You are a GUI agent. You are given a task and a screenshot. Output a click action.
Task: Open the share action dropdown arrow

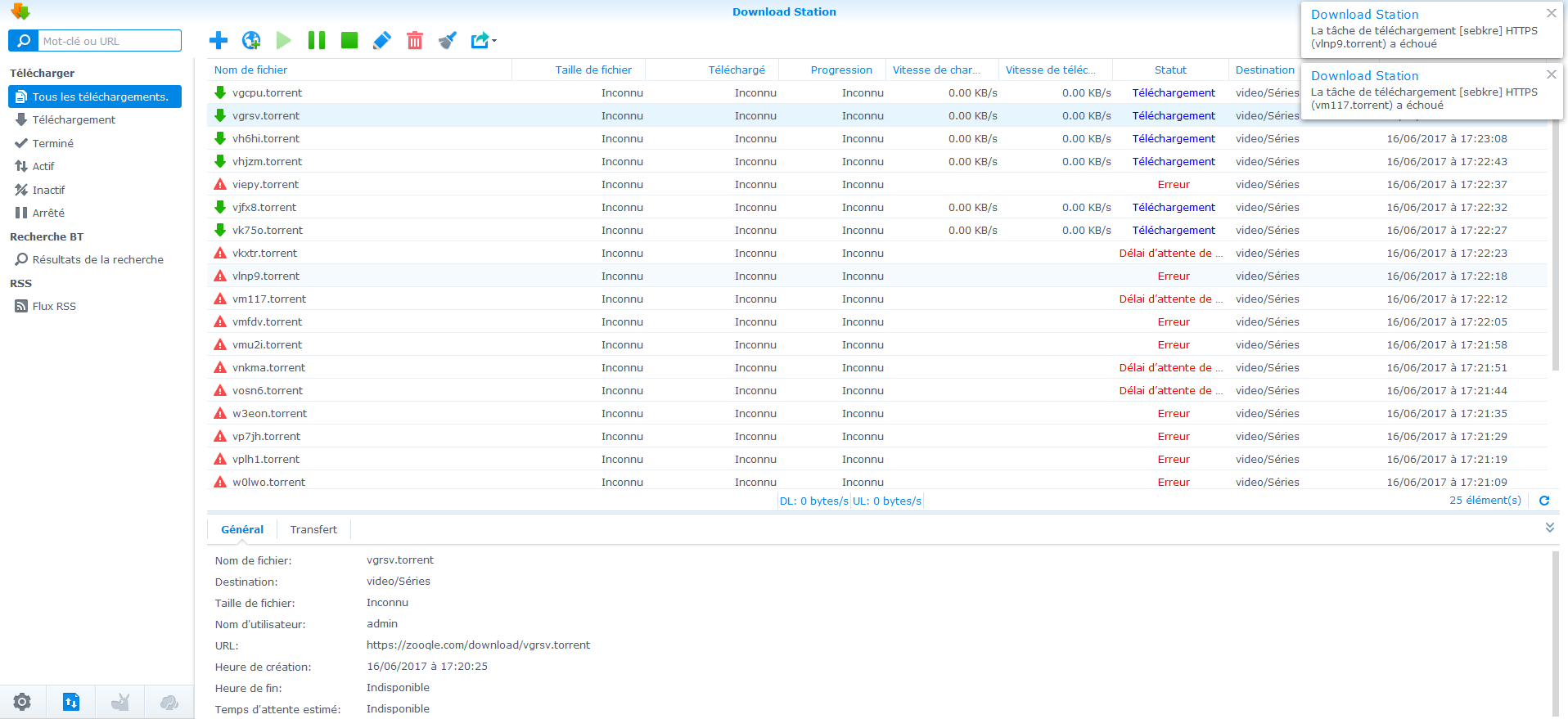(x=493, y=41)
